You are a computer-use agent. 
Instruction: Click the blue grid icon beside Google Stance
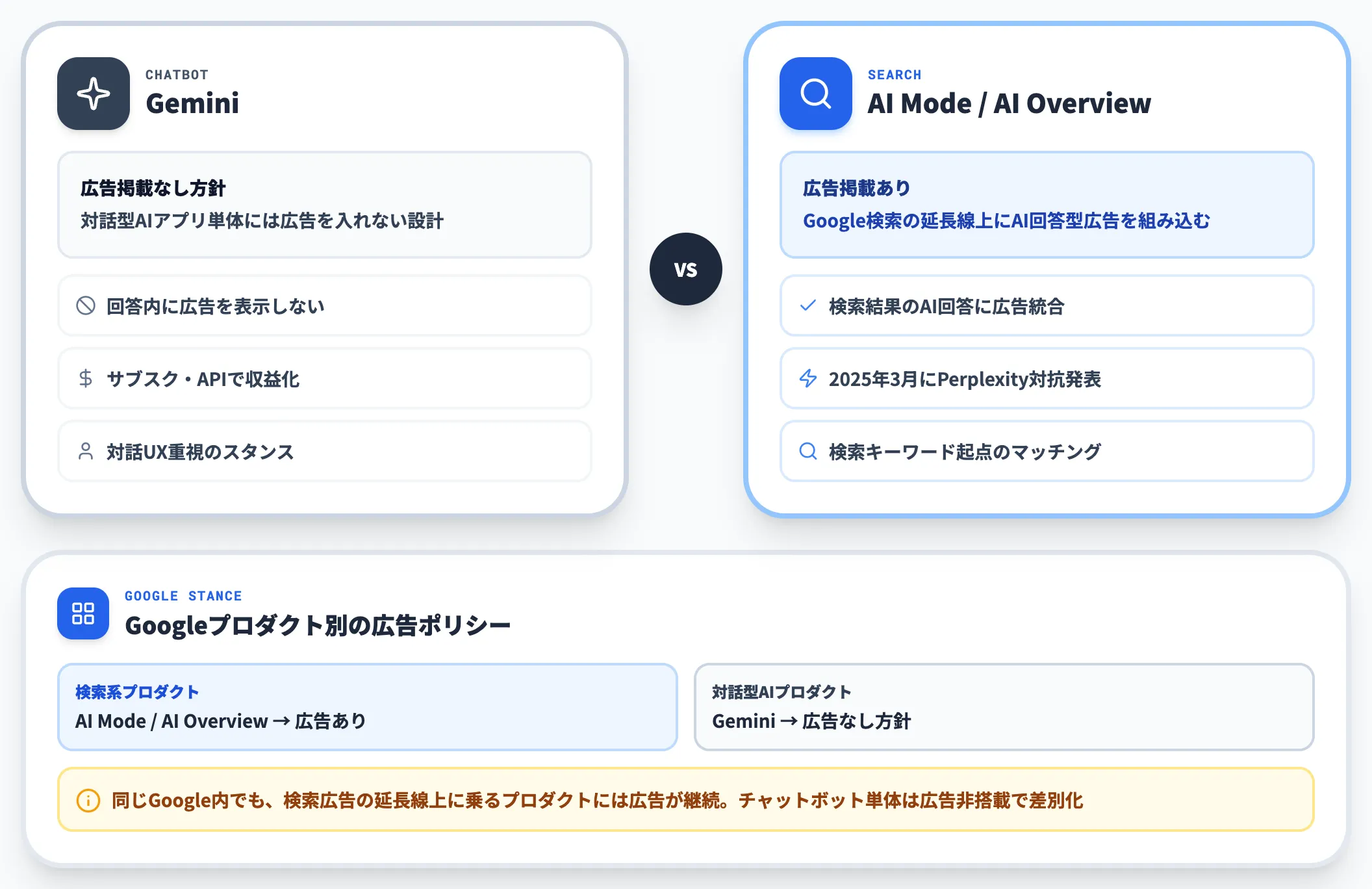pyautogui.click(x=83, y=613)
